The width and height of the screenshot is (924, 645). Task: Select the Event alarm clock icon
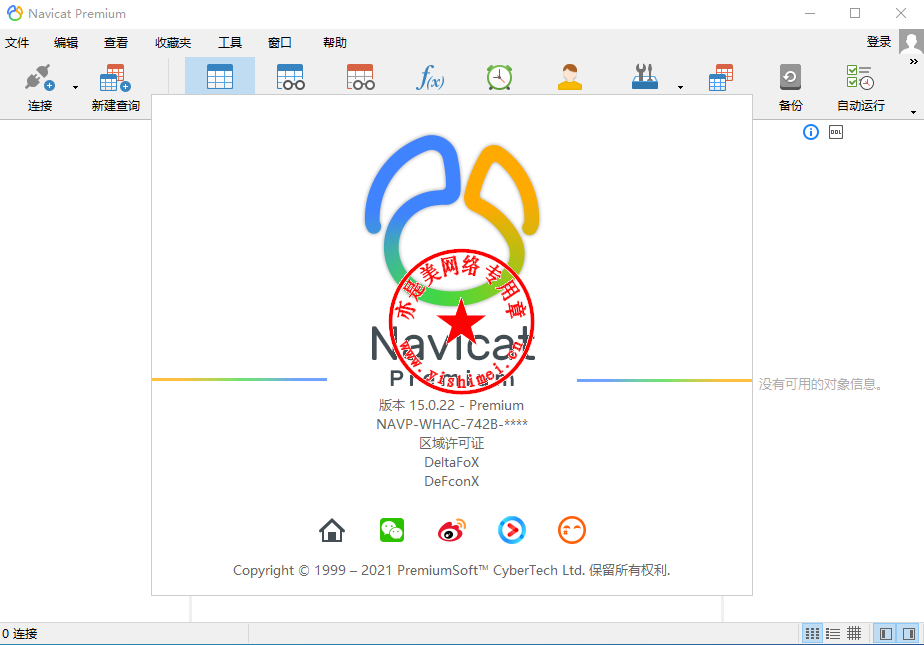500,77
